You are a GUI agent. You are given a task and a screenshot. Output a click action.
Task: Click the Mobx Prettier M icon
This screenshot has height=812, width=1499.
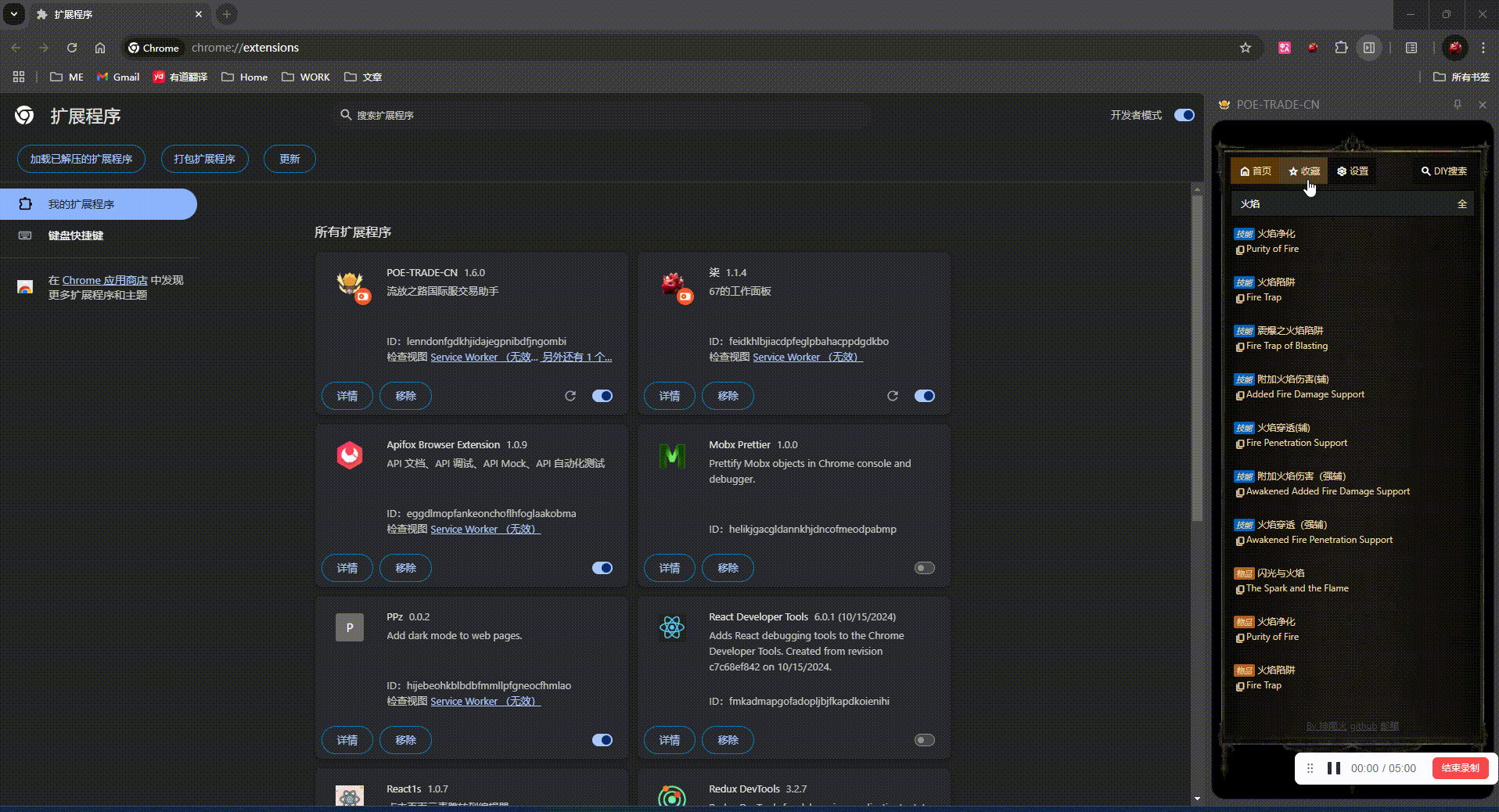coord(672,455)
